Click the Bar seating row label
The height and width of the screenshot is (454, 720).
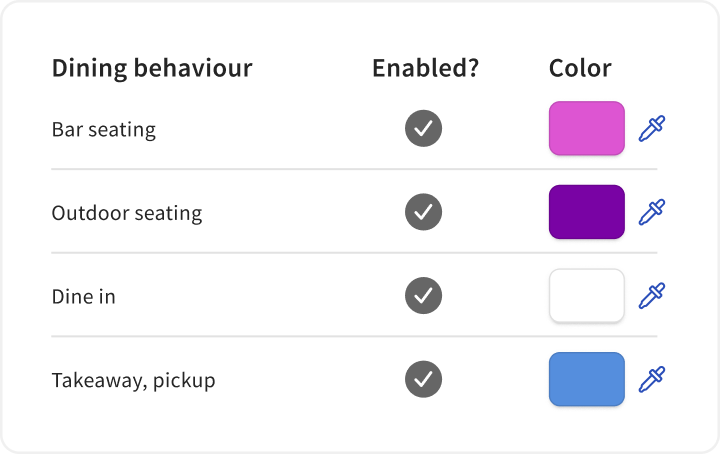104,130
